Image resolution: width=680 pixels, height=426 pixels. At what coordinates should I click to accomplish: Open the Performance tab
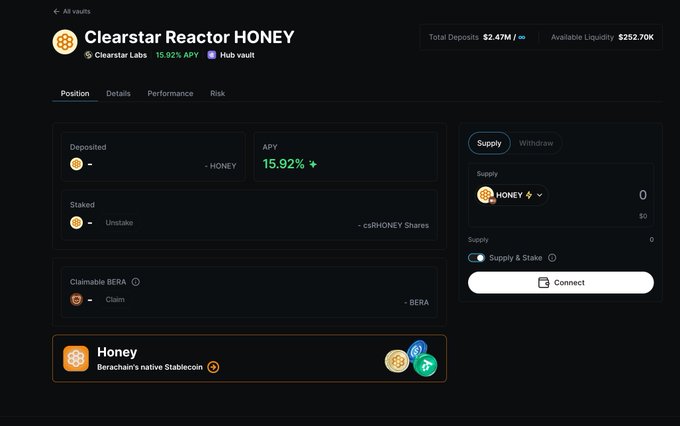click(x=170, y=93)
